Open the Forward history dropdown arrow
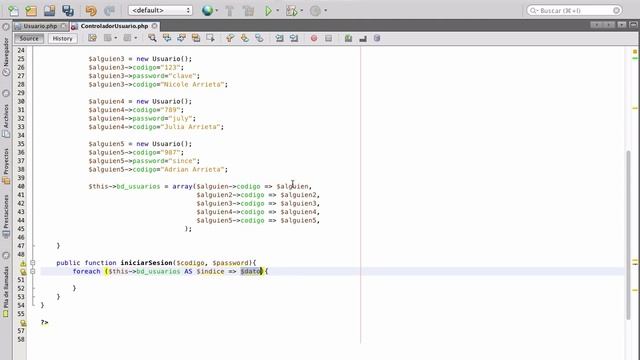The height and width of the screenshot is (360, 640). 136,38
